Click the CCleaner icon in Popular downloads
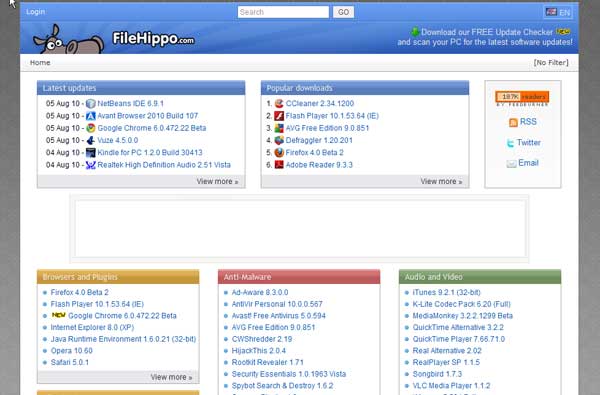Screen dimensions: 600x395 (x=279, y=103)
